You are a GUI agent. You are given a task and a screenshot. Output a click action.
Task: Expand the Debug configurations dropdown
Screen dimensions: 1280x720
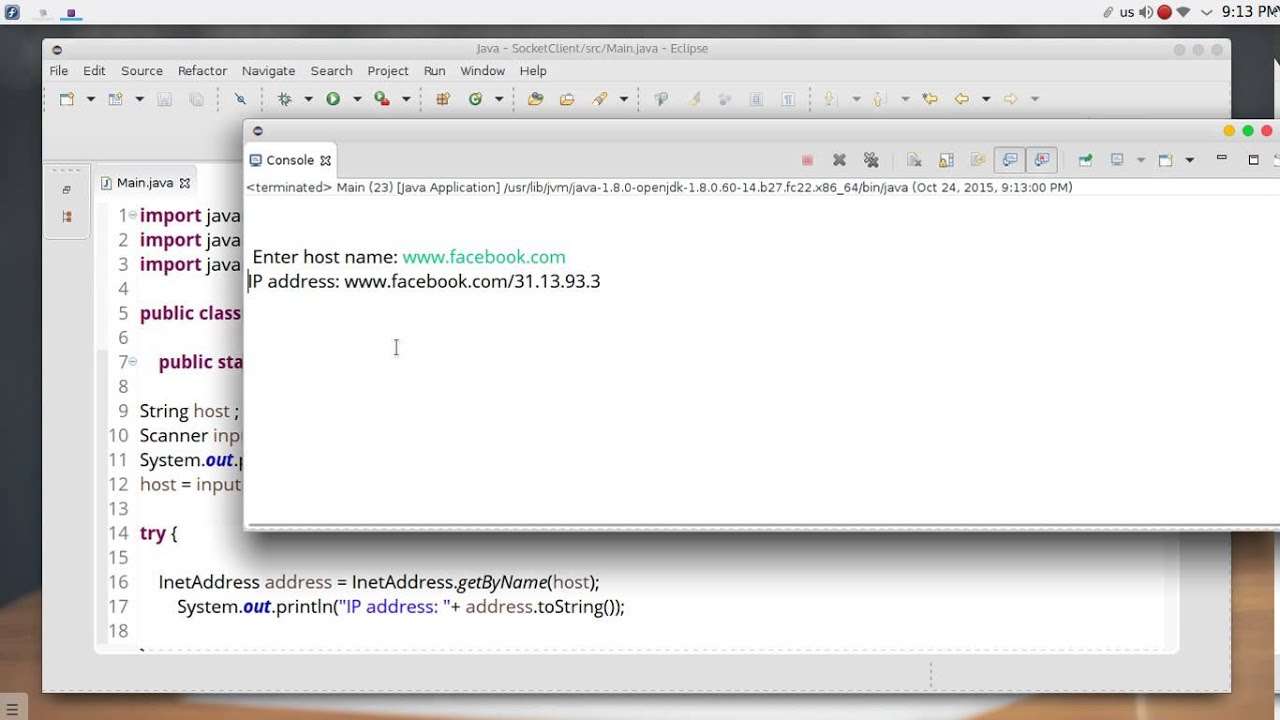(308, 99)
